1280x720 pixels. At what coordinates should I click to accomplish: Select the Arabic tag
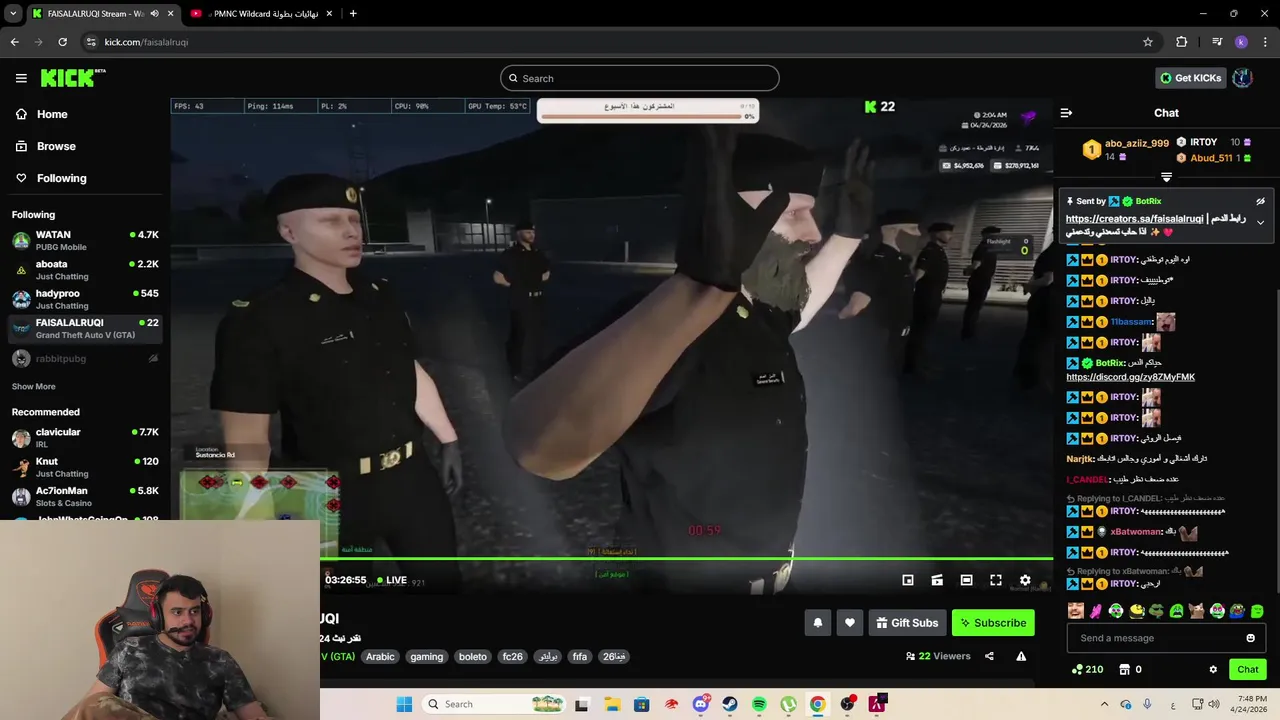pyautogui.click(x=380, y=656)
